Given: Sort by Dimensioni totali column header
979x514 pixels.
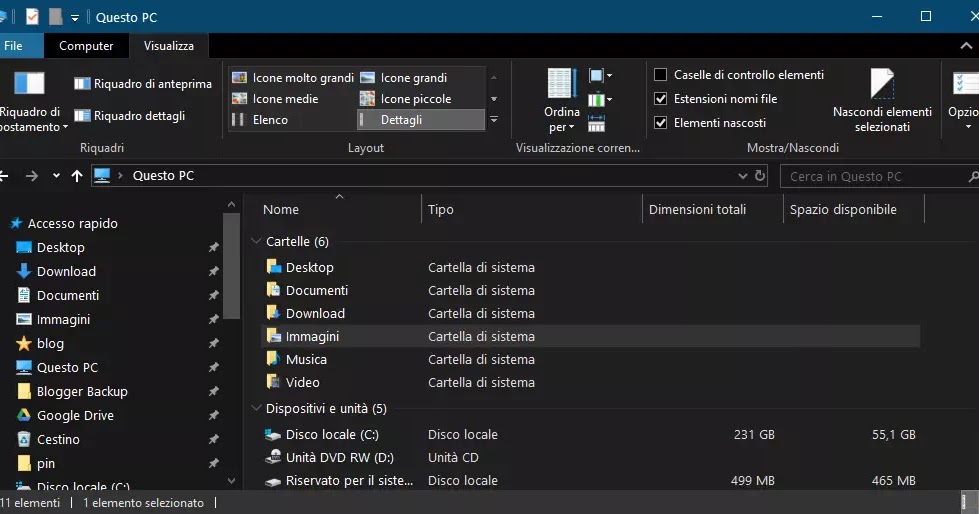Looking at the screenshot, I should tap(697, 209).
